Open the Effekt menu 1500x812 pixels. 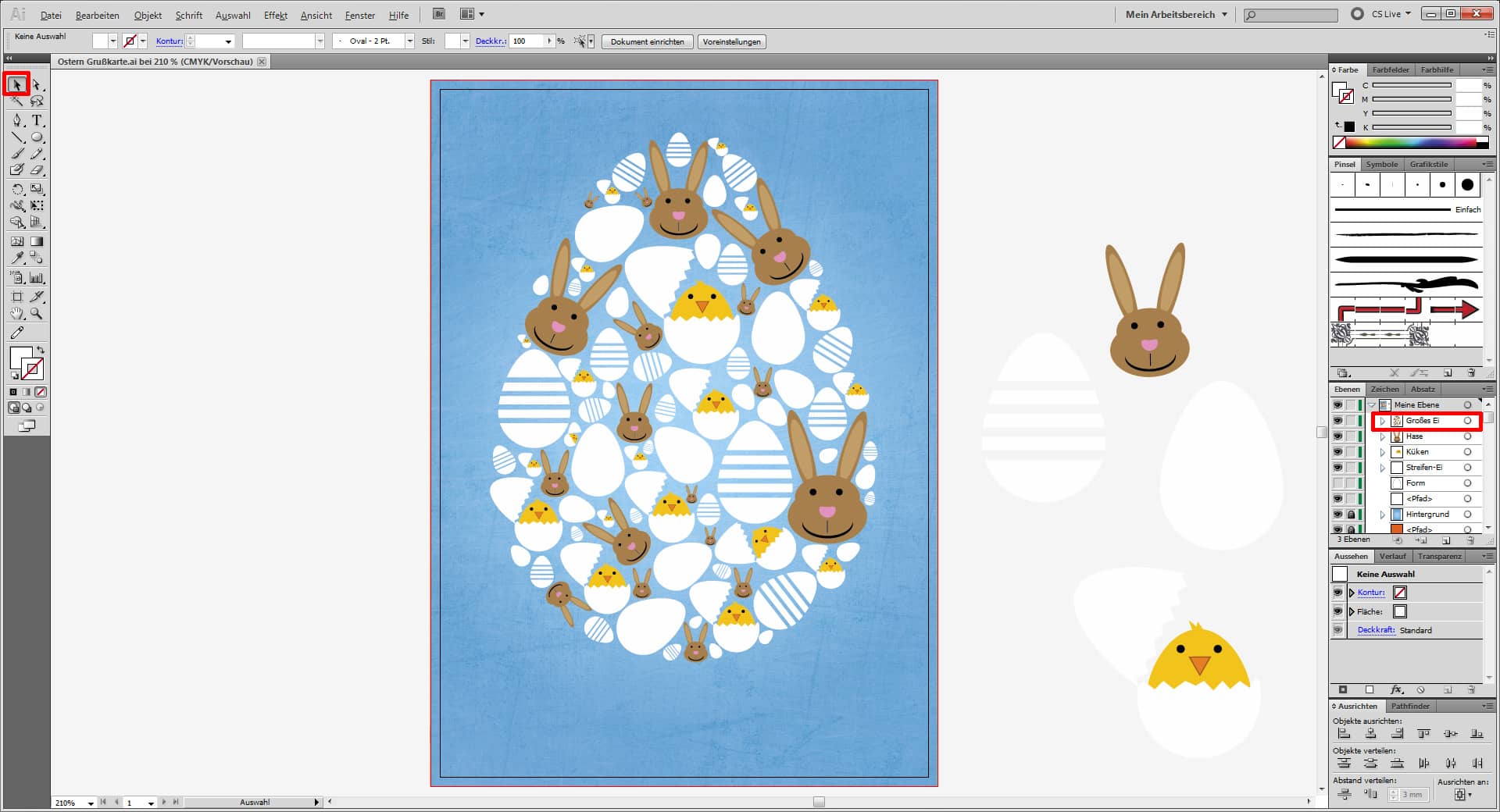point(275,15)
